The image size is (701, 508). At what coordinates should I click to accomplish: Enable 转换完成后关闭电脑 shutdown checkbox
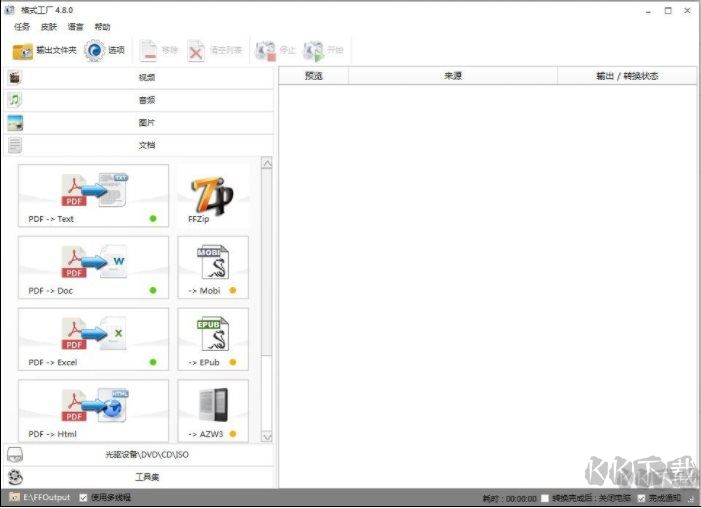click(545, 497)
